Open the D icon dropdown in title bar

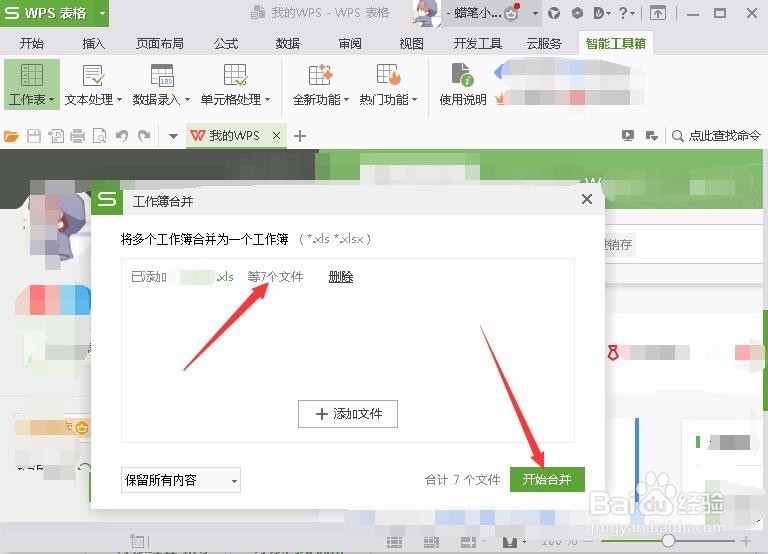pos(601,13)
